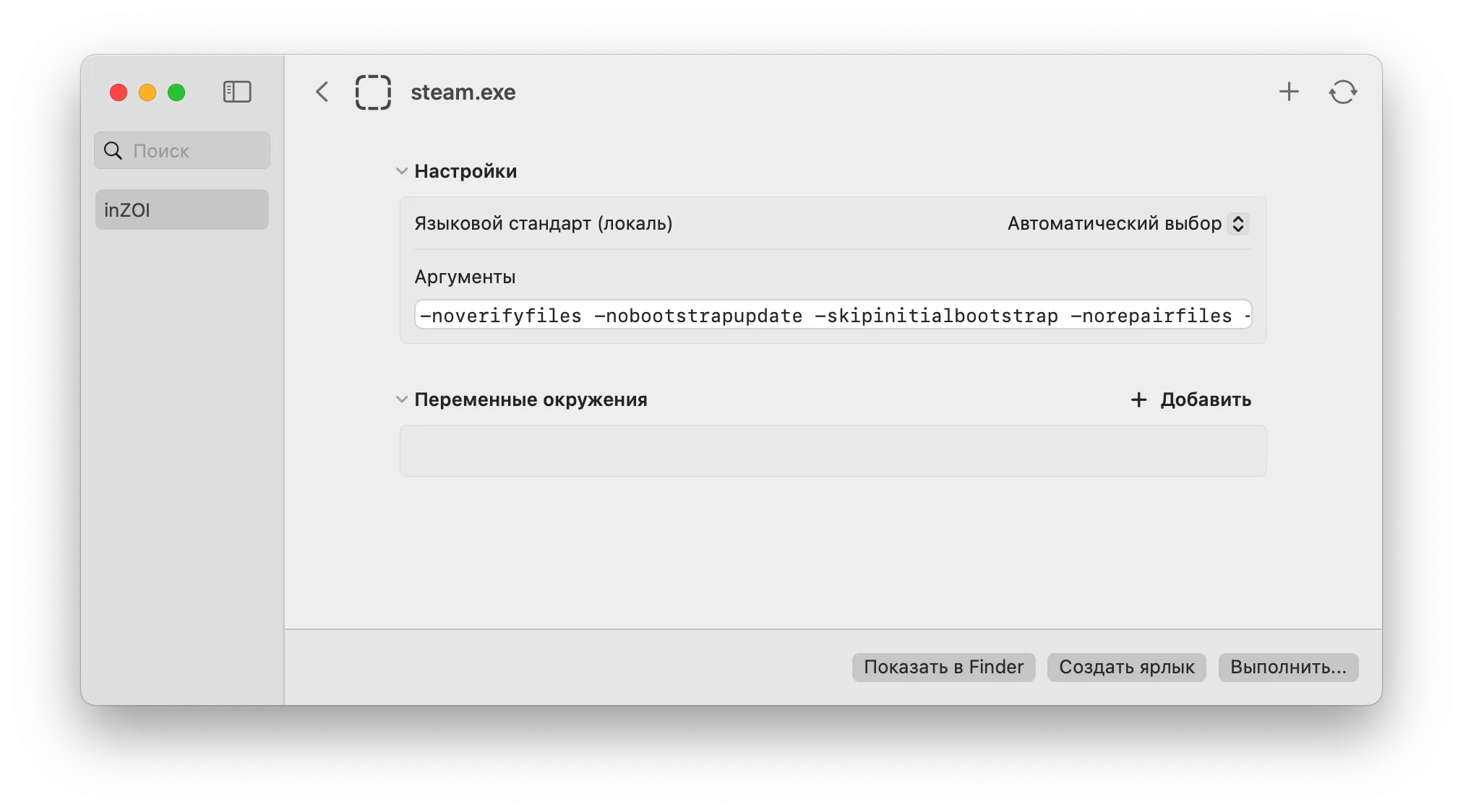
Task: Toggle the sidebar visibility icon
Action: tap(237, 92)
